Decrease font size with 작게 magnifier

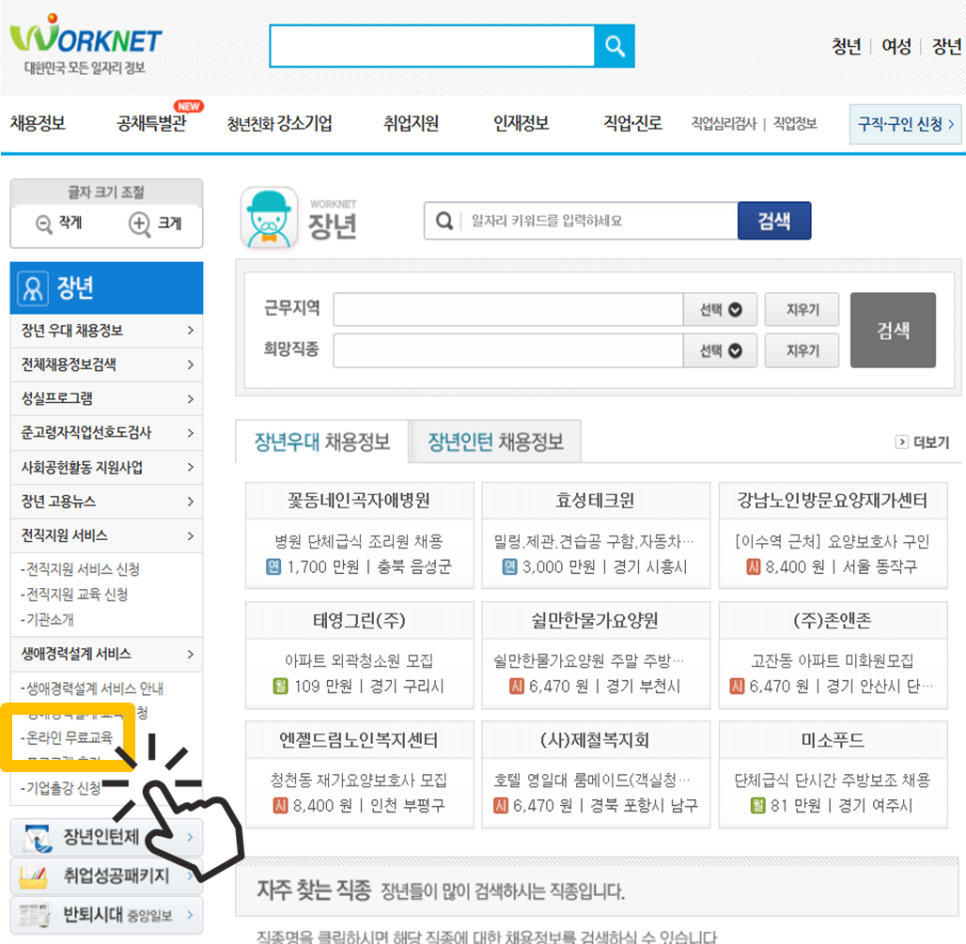coord(44,224)
